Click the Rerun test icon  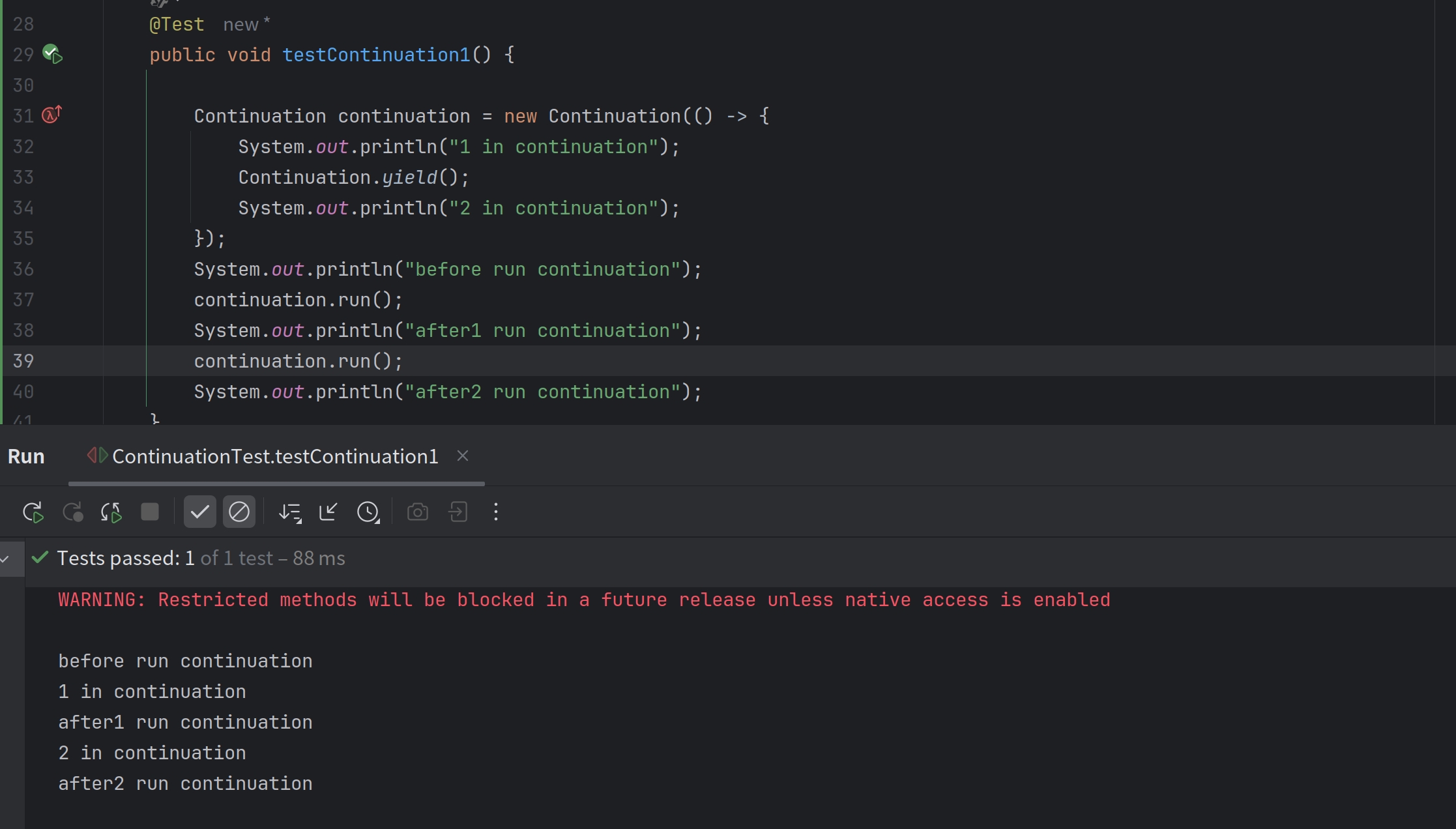click(x=33, y=512)
